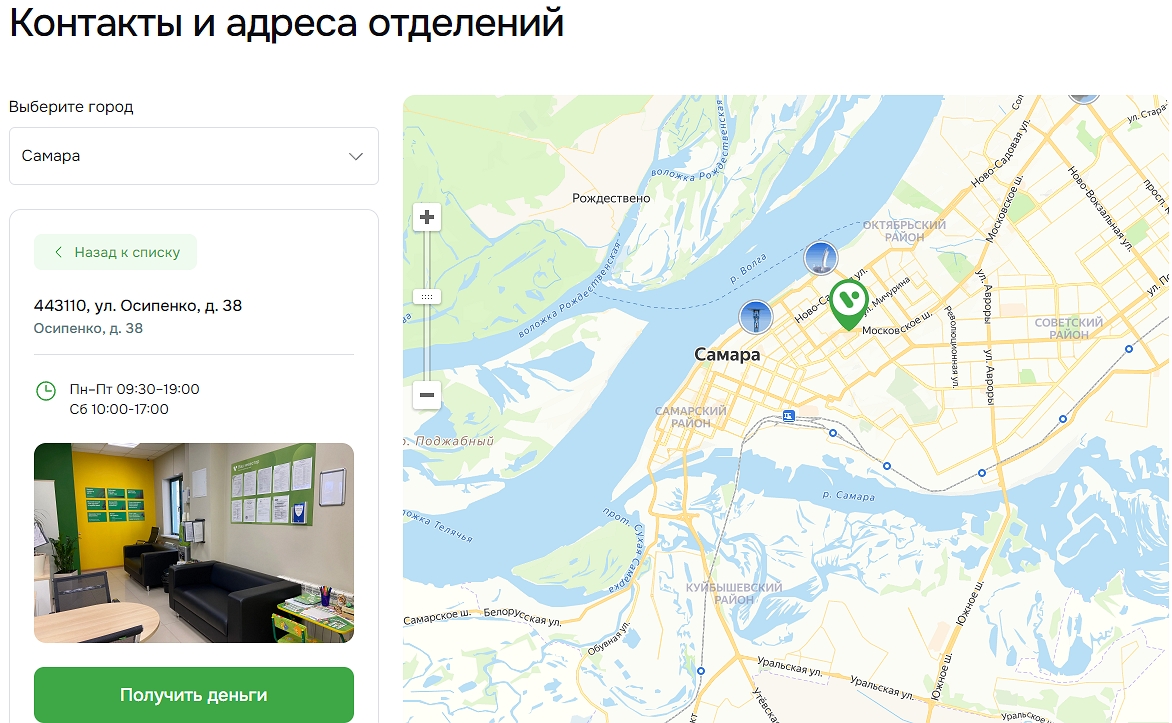Open the office interior photo
The image size is (1172, 723).
point(194,543)
